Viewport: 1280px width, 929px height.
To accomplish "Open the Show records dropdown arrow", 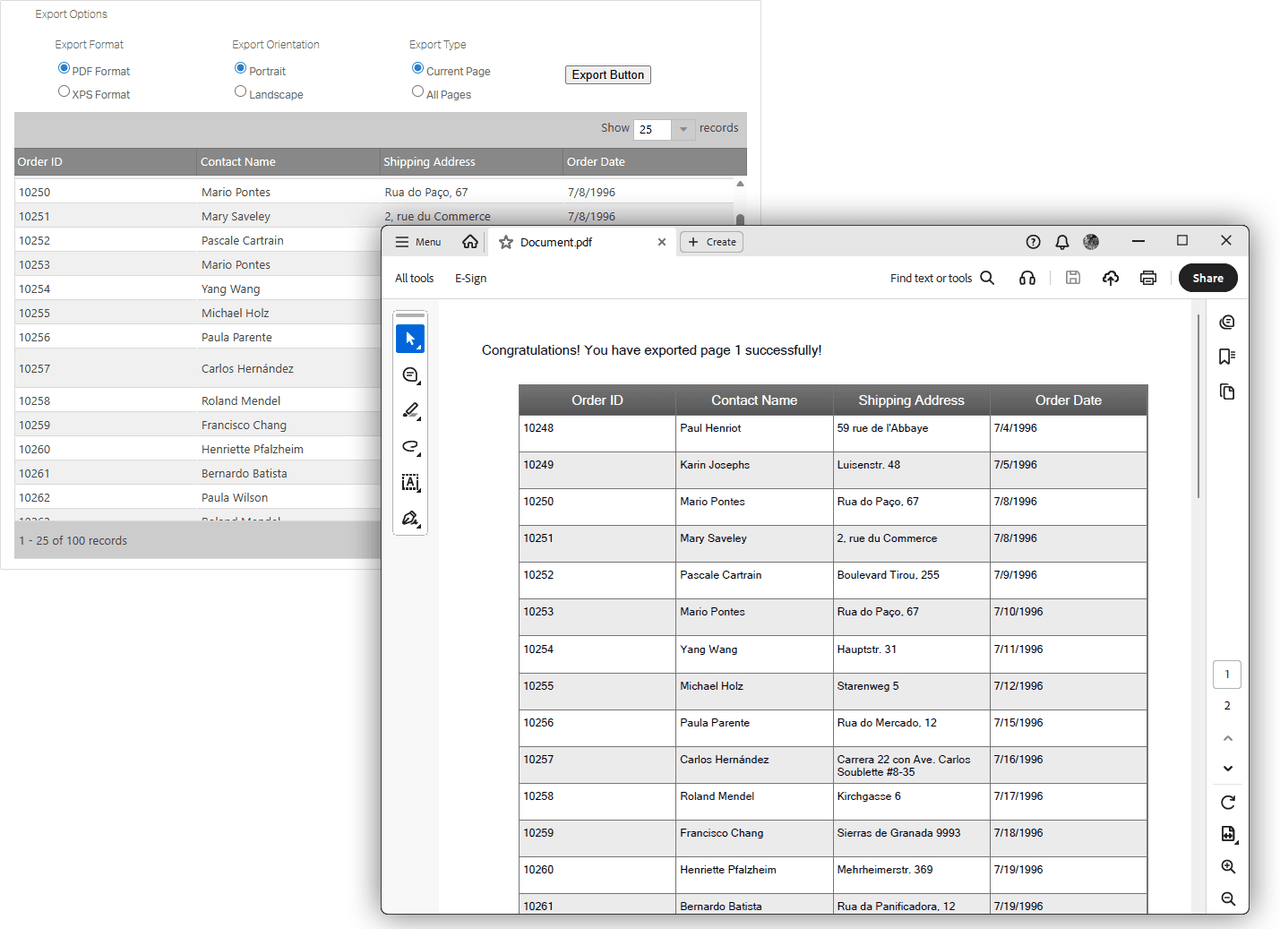I will pyautogui.click(x=683, y=129).
